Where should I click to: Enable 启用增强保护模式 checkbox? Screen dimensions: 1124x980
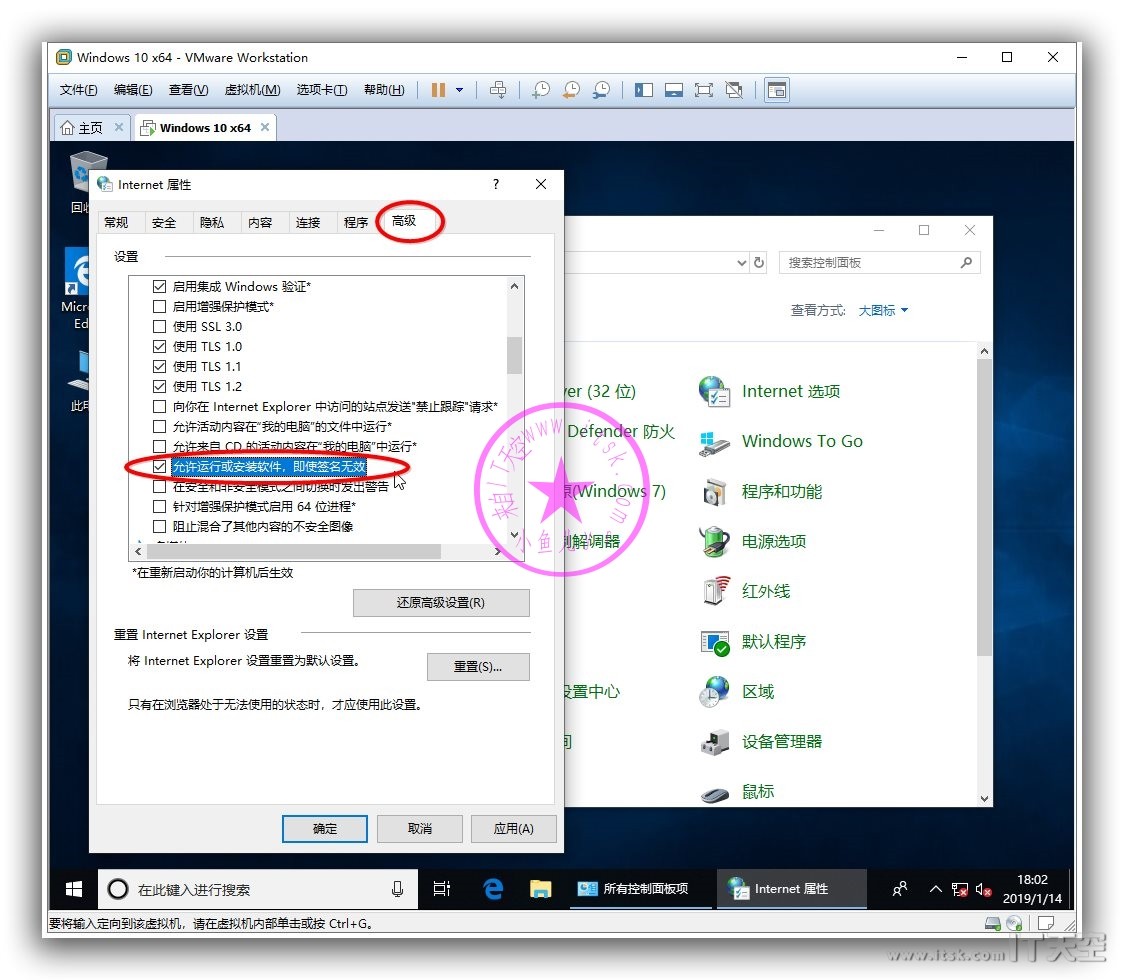(x=159, y=307)
